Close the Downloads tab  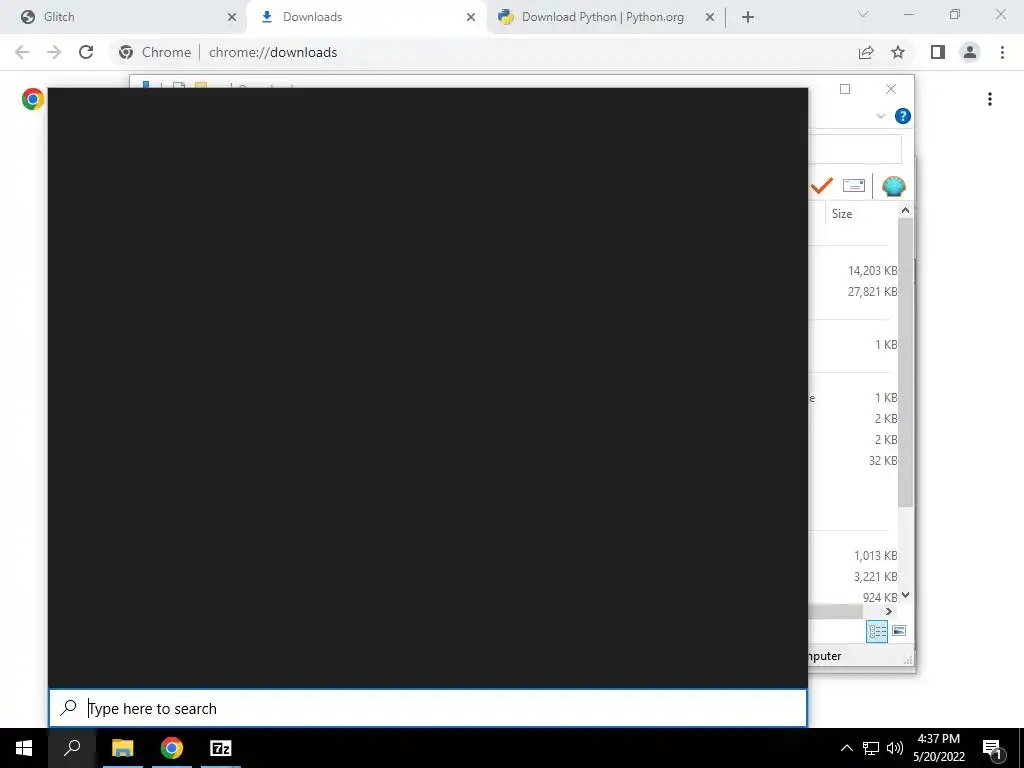click(x=471, y=18)
